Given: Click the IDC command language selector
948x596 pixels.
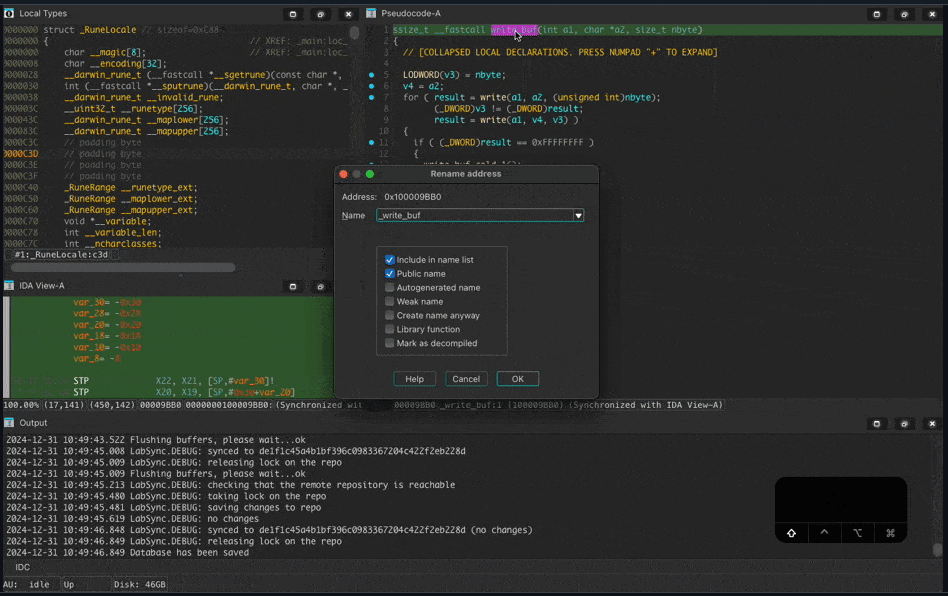Looking at the screenshot, I should click(22, 568).
